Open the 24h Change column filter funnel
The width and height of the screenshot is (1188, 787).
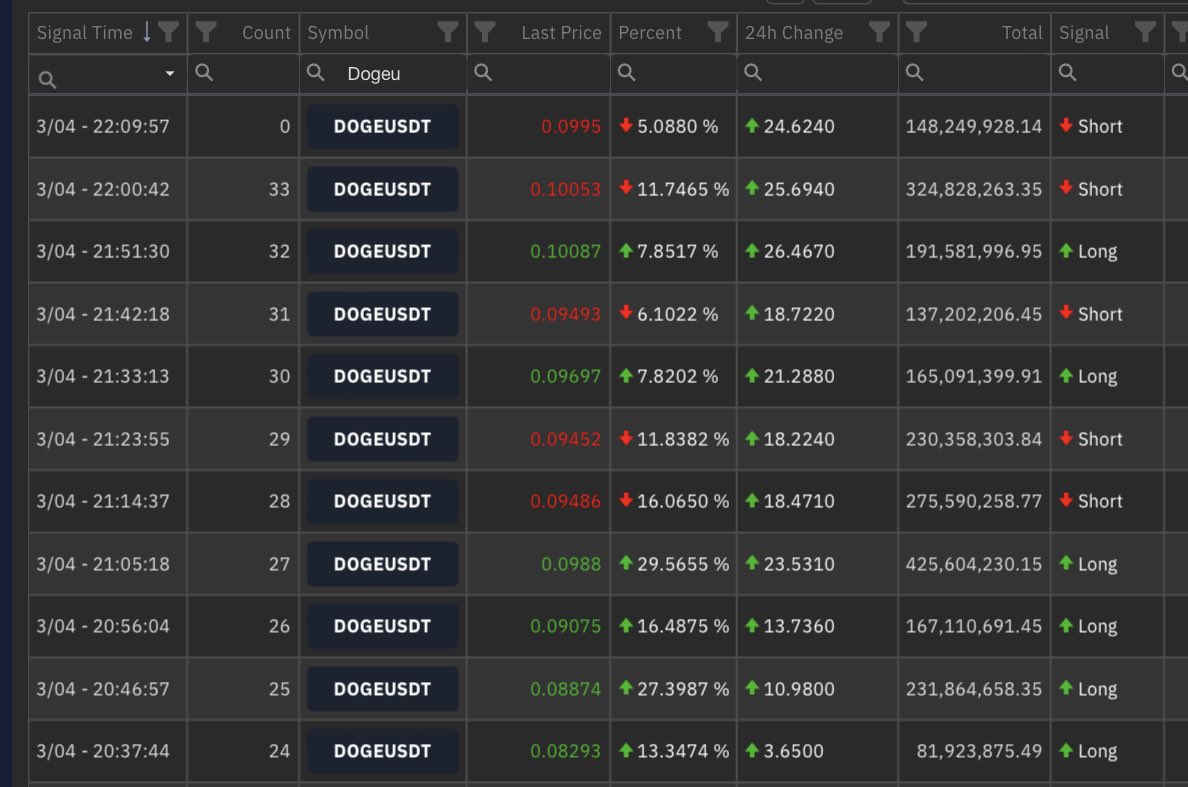879,32
